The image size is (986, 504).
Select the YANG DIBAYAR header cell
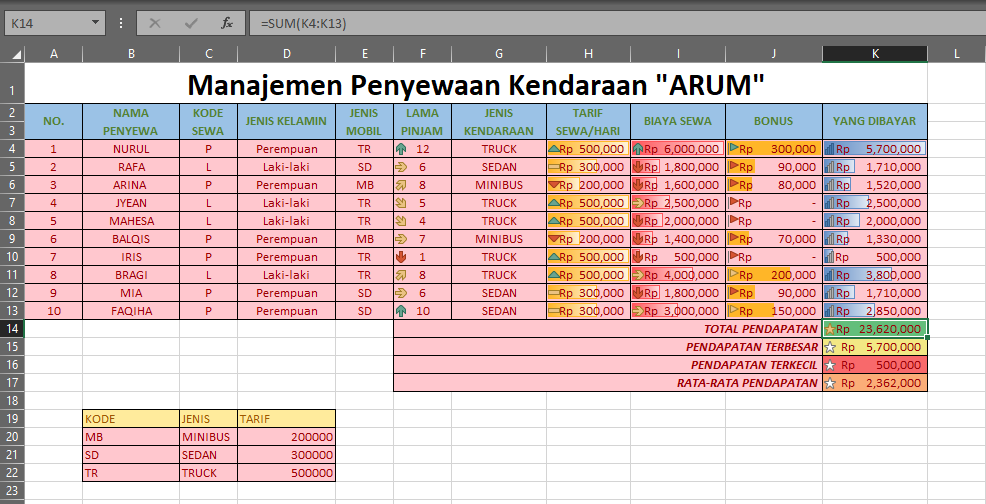(x=875, y=121)
